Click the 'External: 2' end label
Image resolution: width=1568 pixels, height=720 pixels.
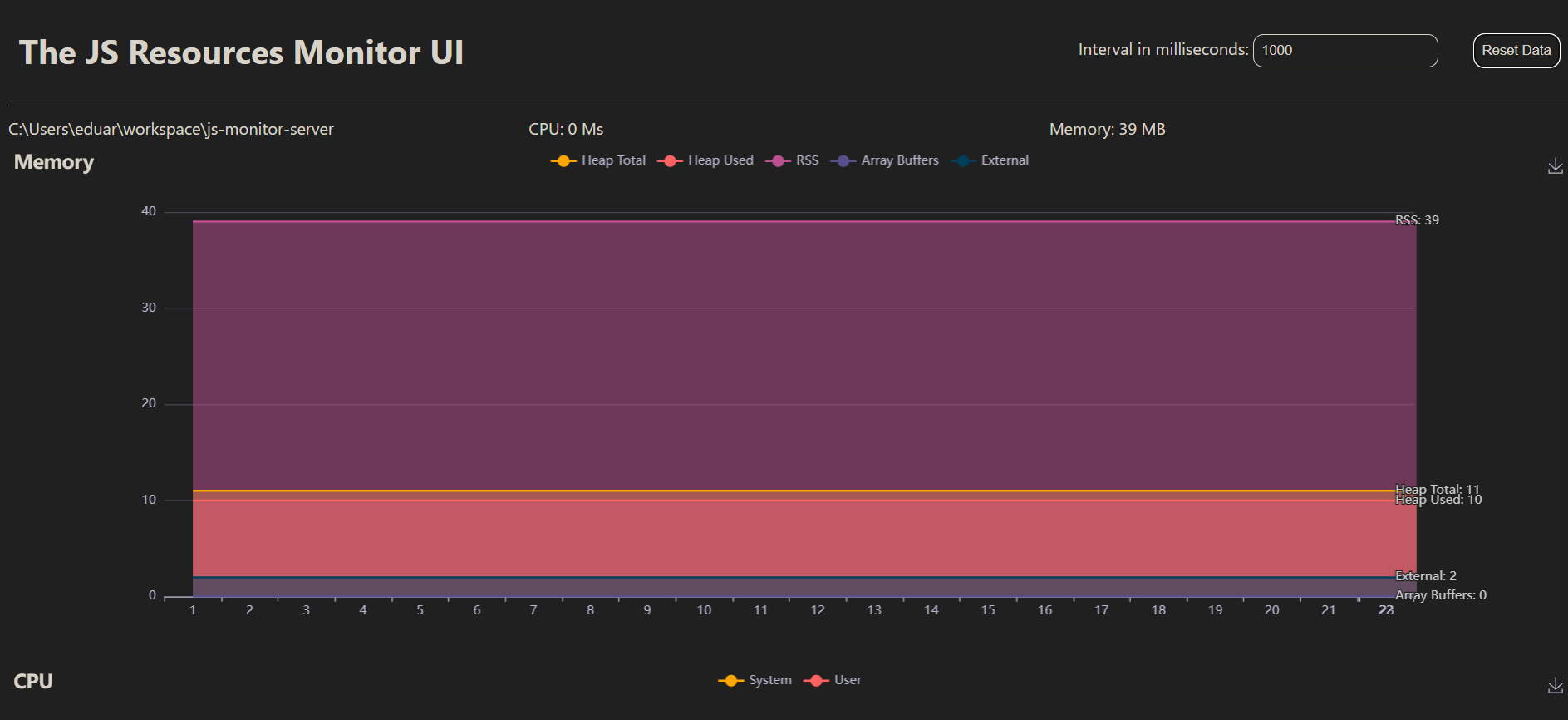point(1426,576)
